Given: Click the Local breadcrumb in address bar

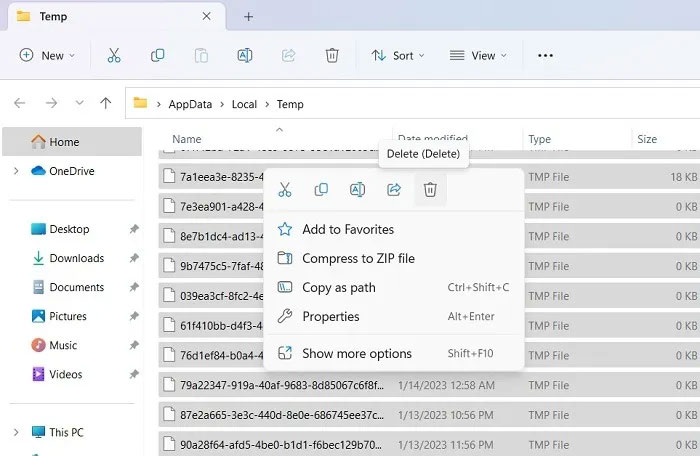Looking at the screenshot, I should (244, 104).
